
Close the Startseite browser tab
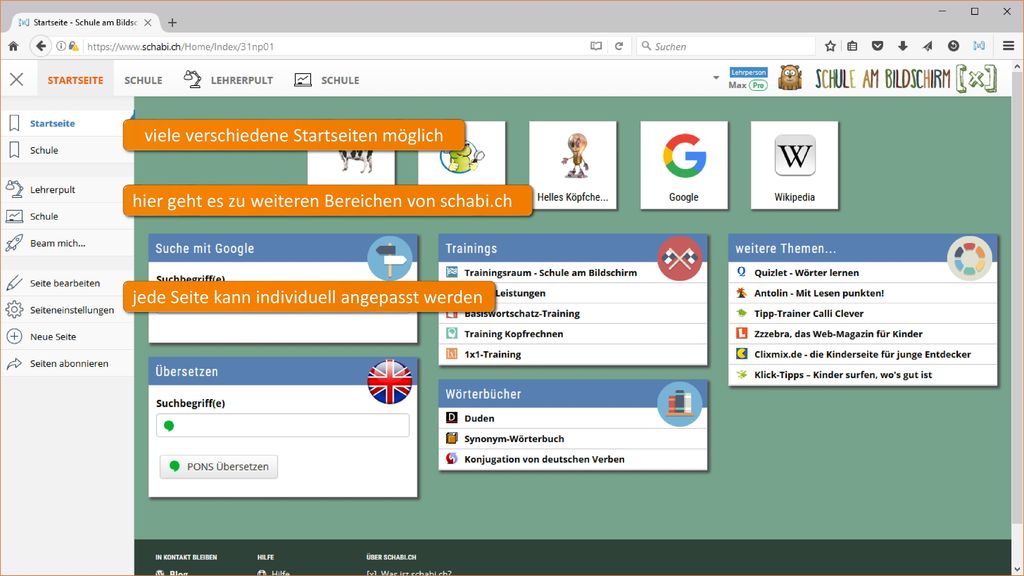(x=148, y=22)
